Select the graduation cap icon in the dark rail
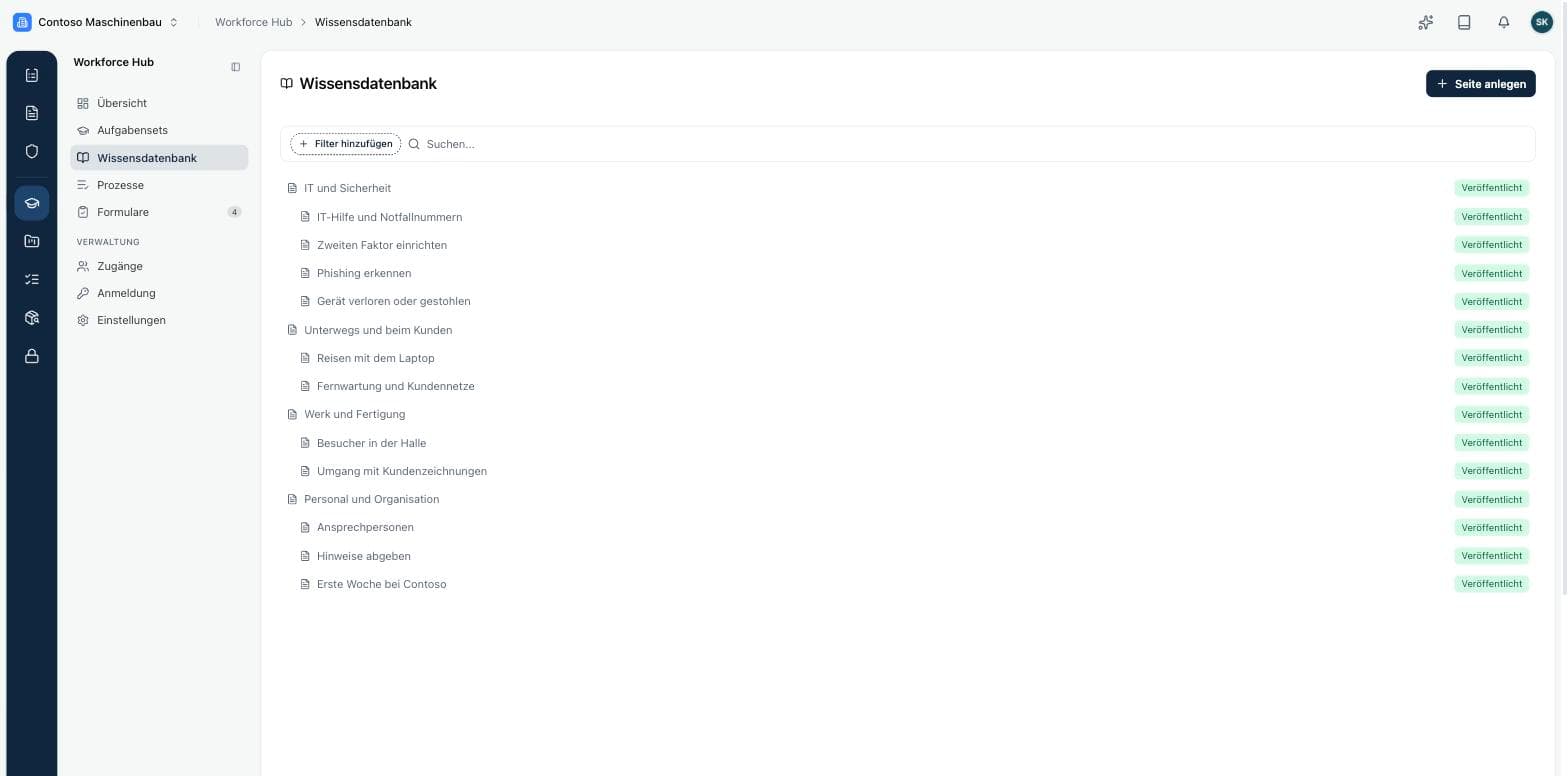The image size is (1568, 776). (32, 203)
